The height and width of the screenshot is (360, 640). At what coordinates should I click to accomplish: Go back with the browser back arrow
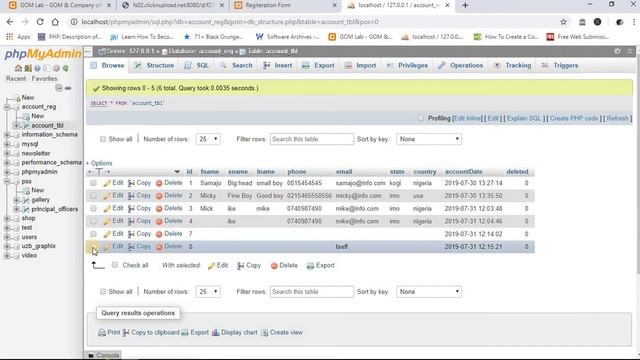10,22
